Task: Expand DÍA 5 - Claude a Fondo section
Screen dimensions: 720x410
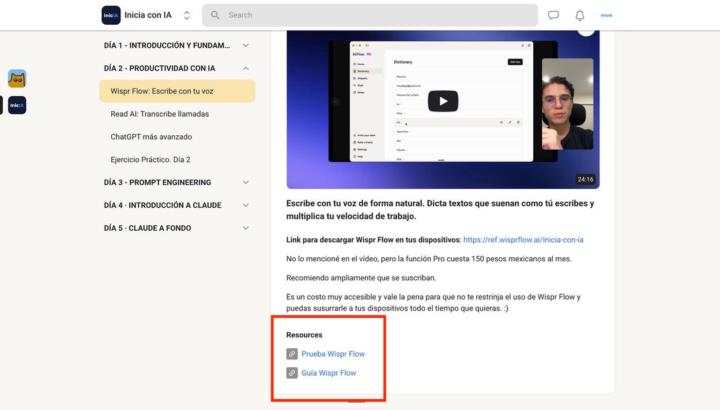Action: (246, 228)
